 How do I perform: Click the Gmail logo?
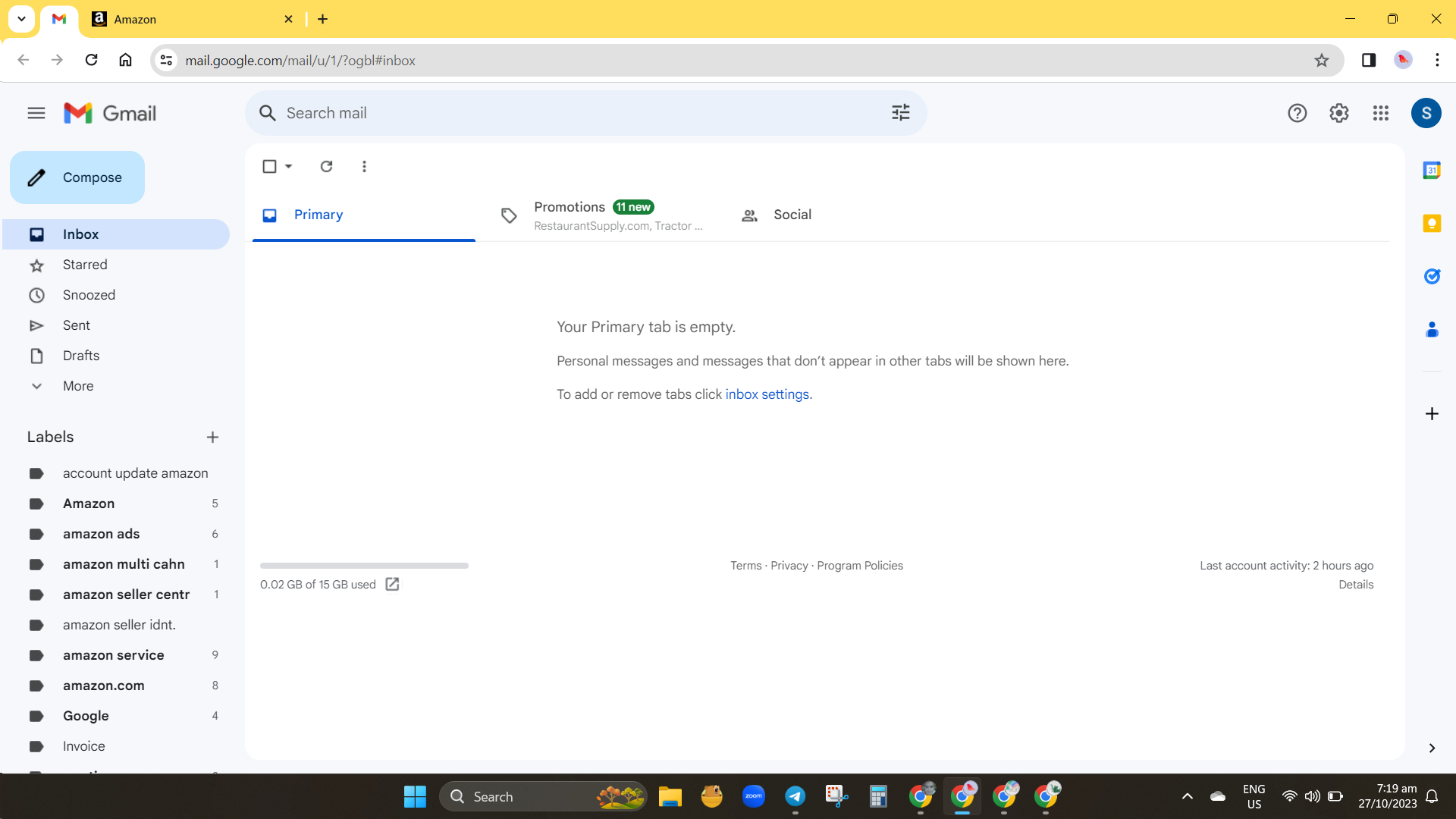(110, 113)
